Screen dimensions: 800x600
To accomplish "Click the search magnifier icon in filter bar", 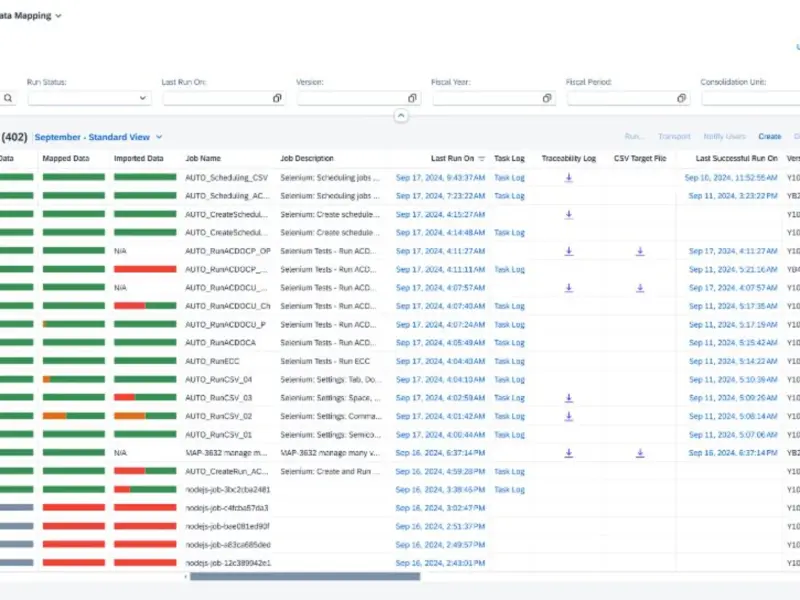I will click(8, 98).
